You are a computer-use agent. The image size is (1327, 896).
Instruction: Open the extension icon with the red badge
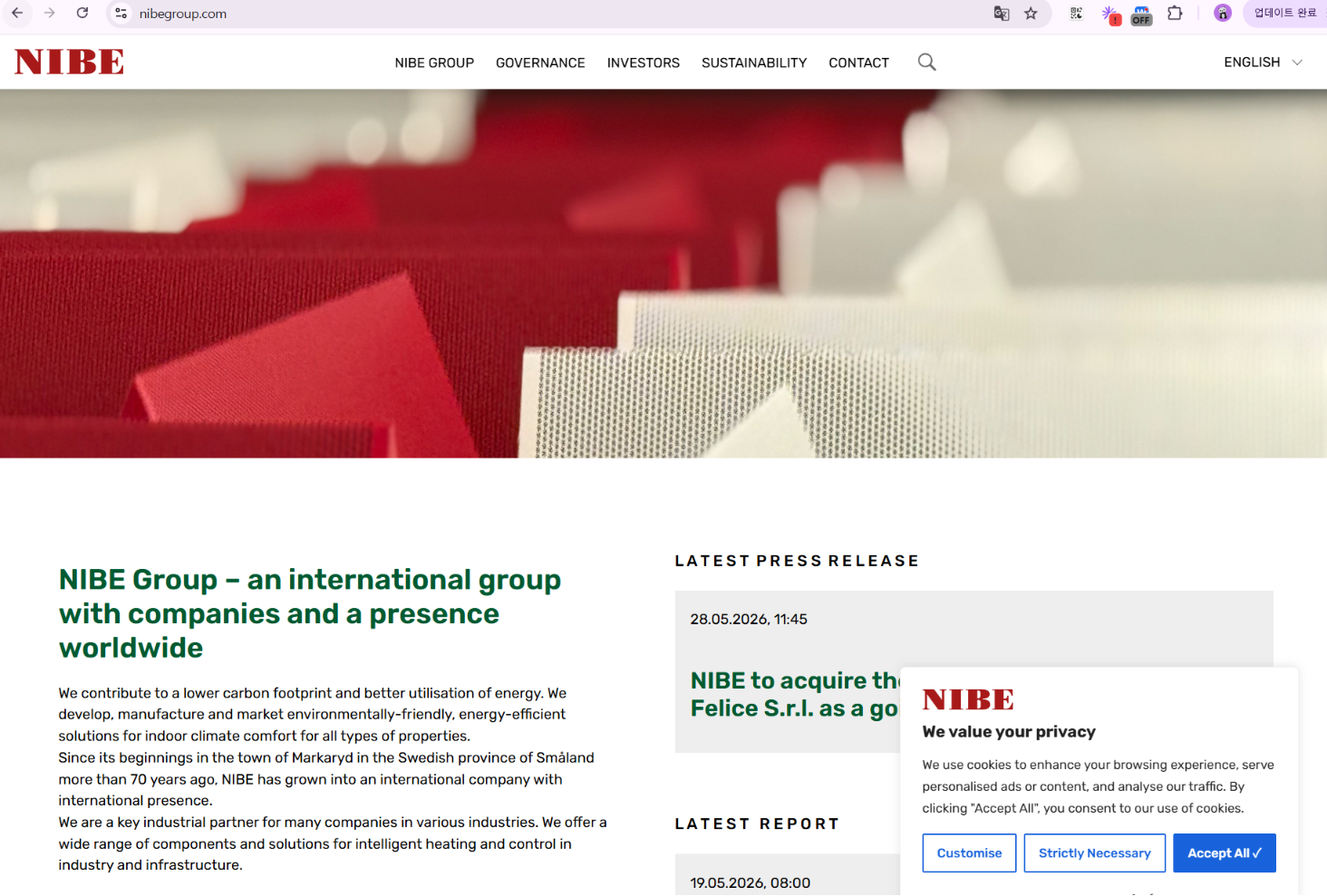(1110, 14)
